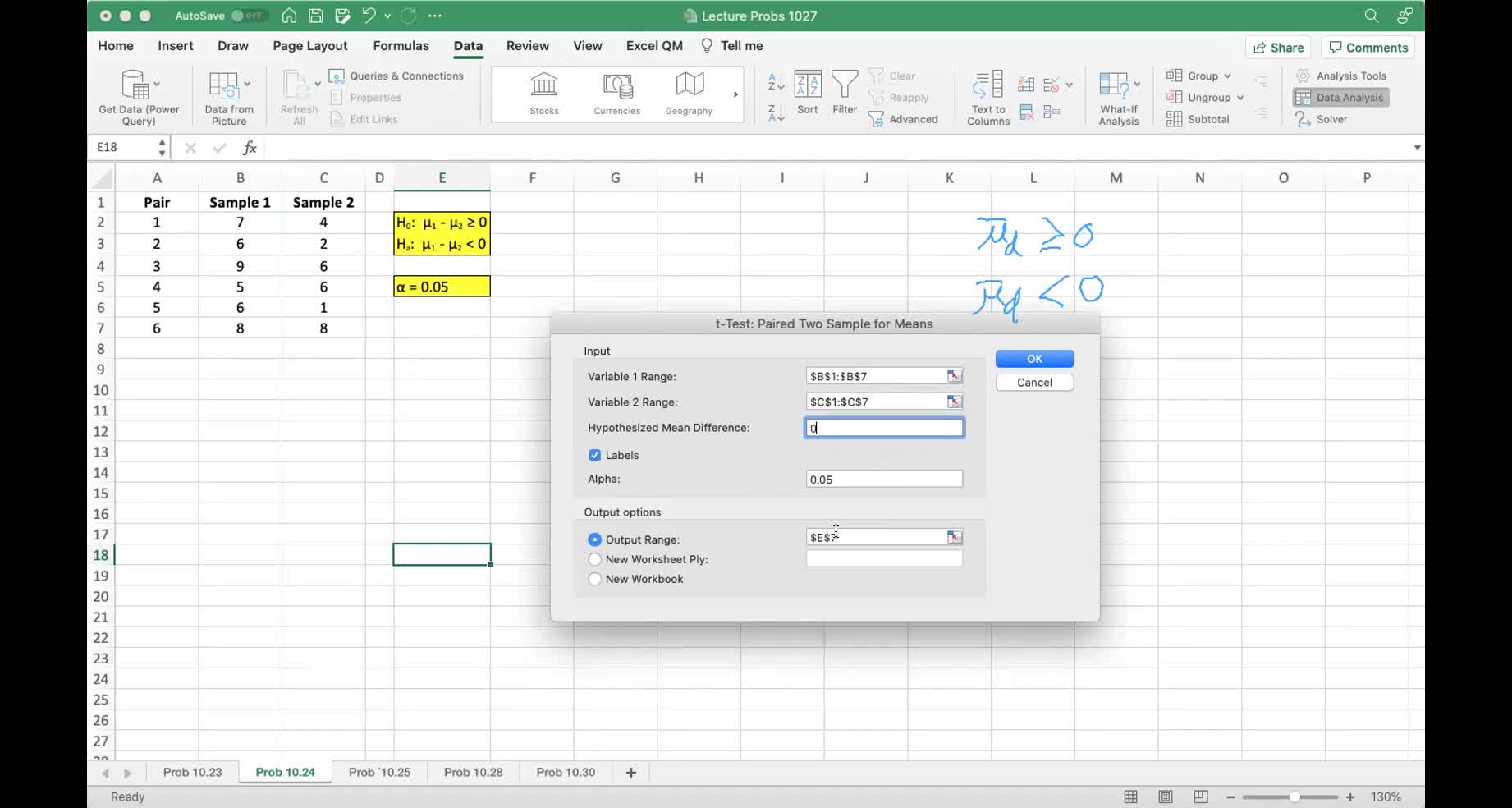This screenshot has width=1512, height=808.
Task: Click the What-If Analysis icon
Action: pyautogui.click(x=1115, y=85)
